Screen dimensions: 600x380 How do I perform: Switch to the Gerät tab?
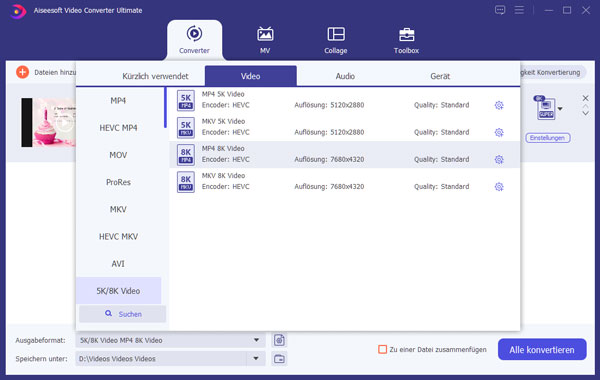440,76
